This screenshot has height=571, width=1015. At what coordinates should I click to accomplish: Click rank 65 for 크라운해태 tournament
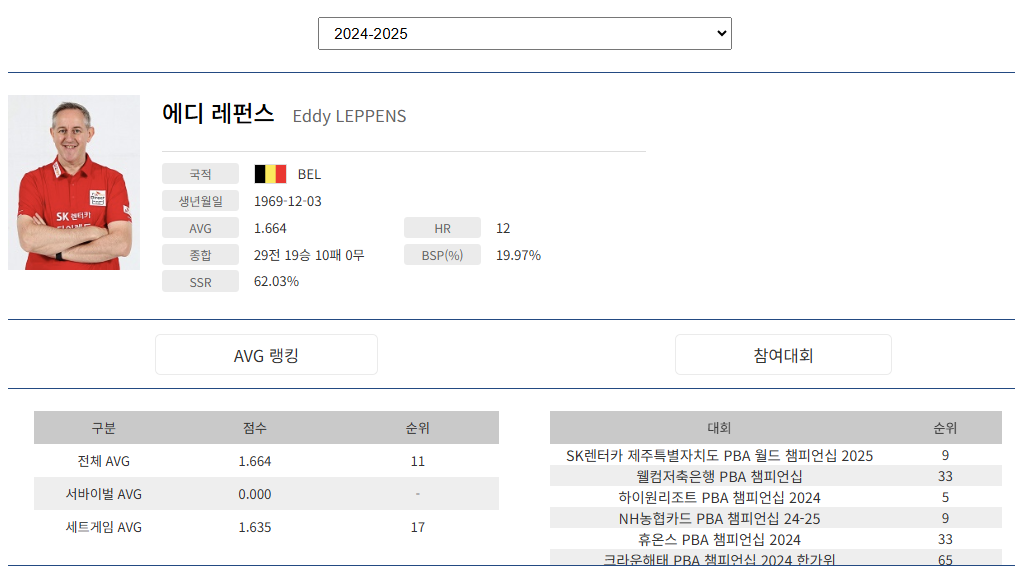(945, 559)
